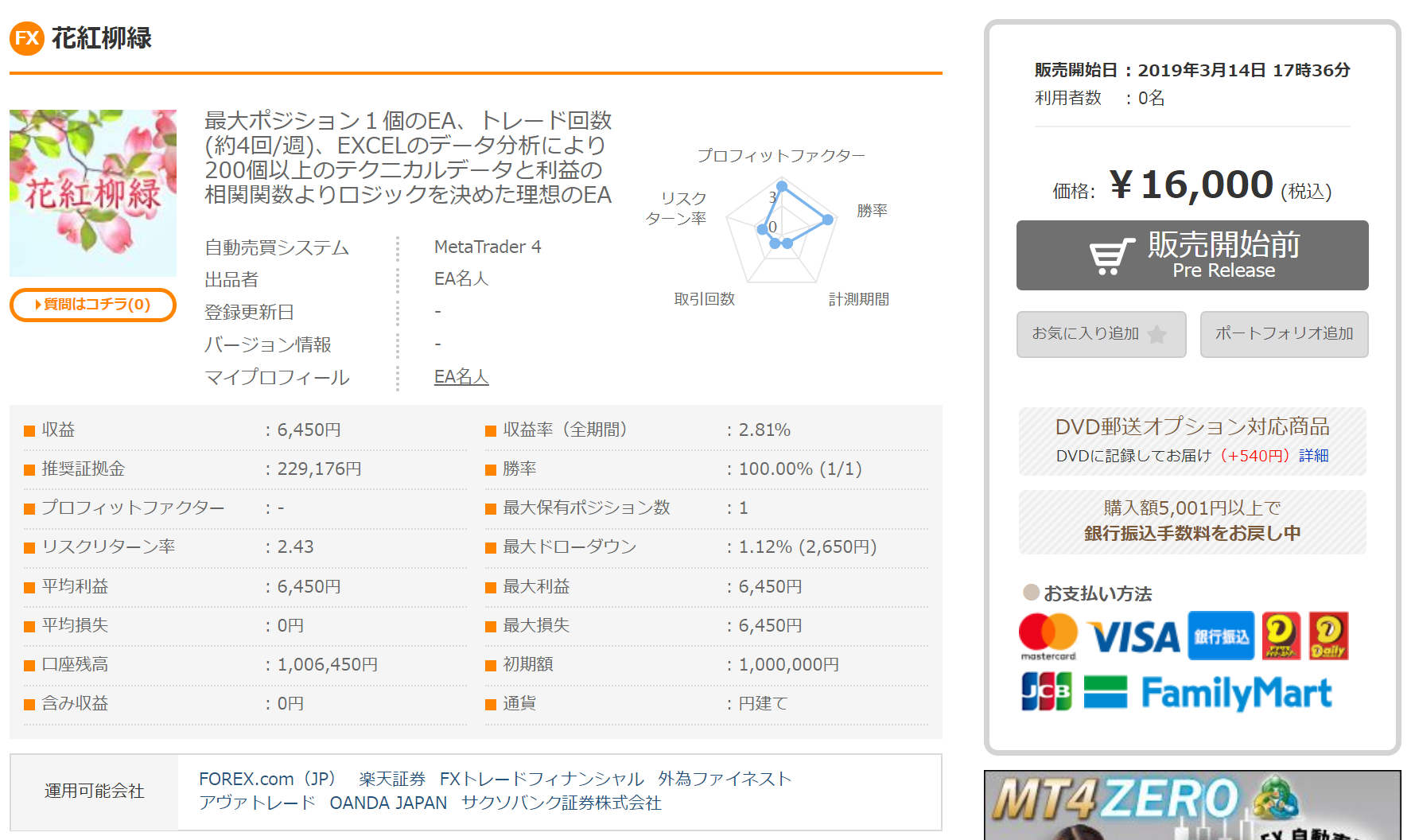Click the 取引回数 radar chart label

click(705, 299)
